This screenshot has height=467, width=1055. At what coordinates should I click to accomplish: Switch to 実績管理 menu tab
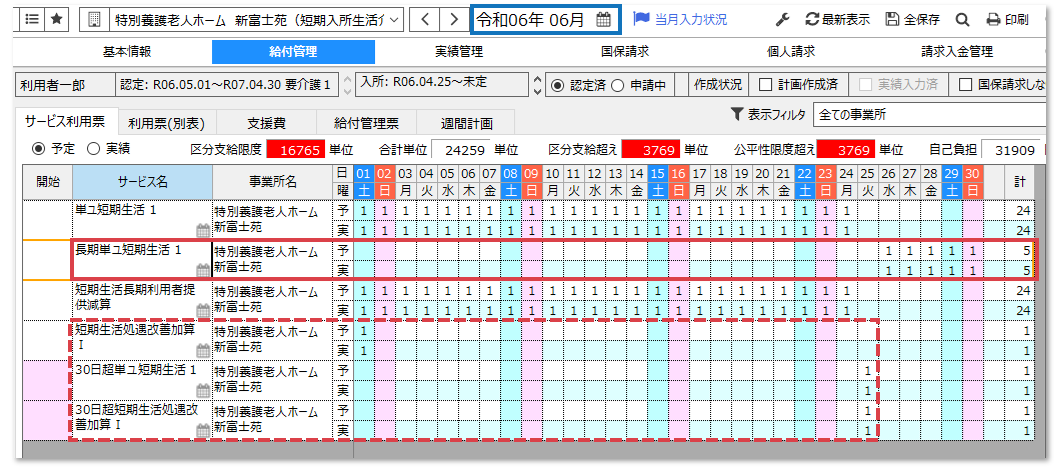point(459,52)
